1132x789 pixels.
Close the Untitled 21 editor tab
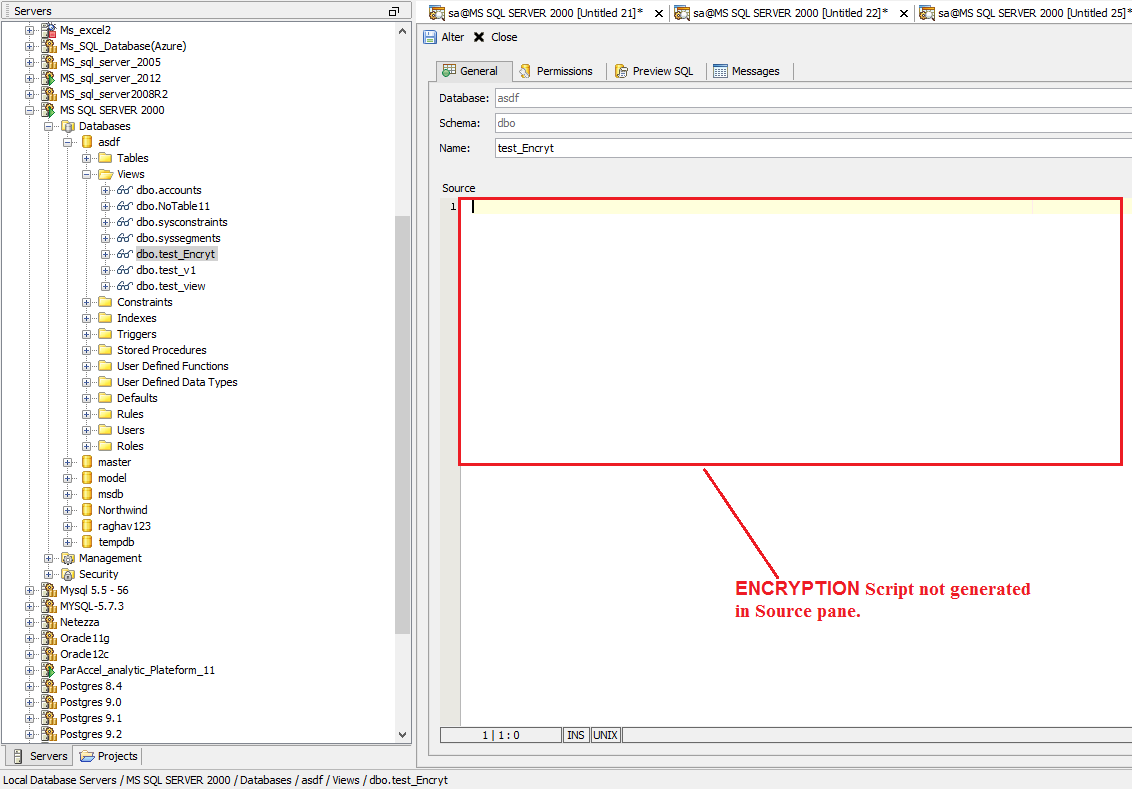coord(658,13)
